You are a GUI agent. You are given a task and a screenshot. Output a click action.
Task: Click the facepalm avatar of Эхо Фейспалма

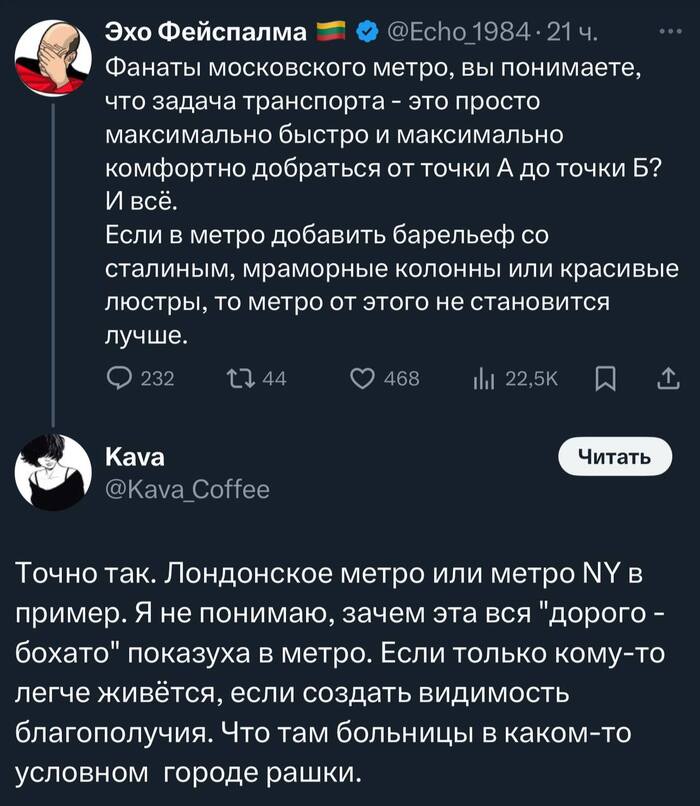point(53,60)
